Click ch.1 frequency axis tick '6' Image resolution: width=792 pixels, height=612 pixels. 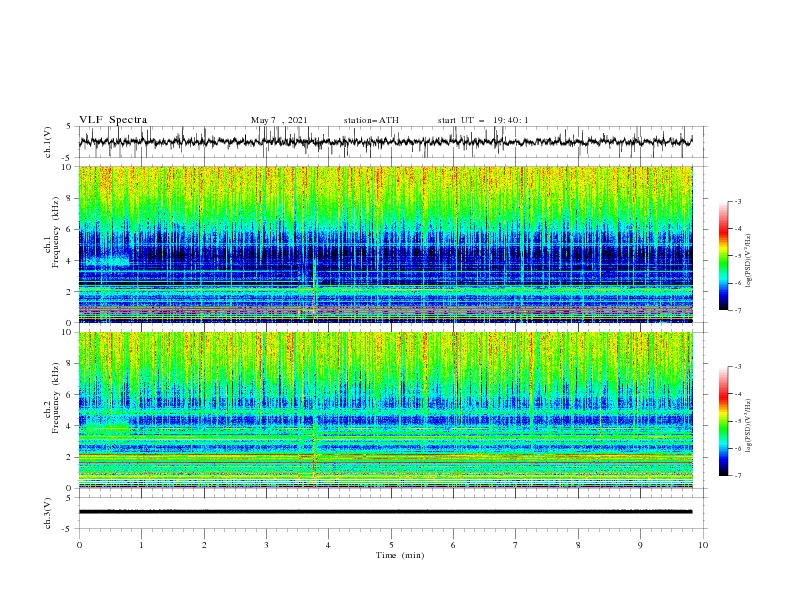click(70, 229)
